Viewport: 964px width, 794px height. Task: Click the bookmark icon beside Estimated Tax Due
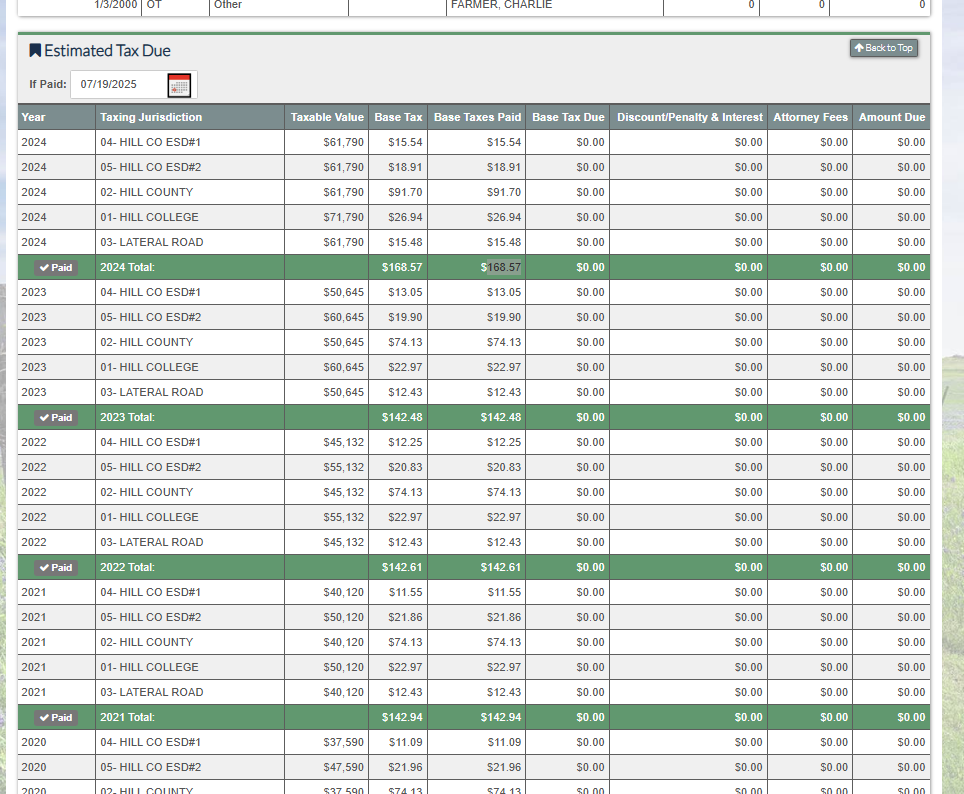tap(35, 51)
